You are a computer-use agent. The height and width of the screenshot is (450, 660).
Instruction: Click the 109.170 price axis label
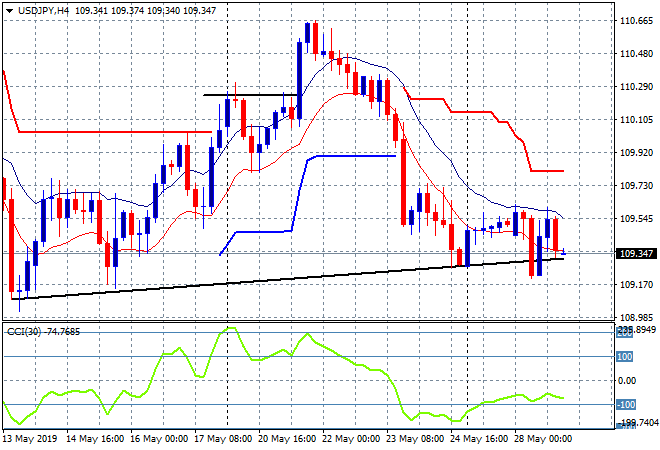point(636,285)
